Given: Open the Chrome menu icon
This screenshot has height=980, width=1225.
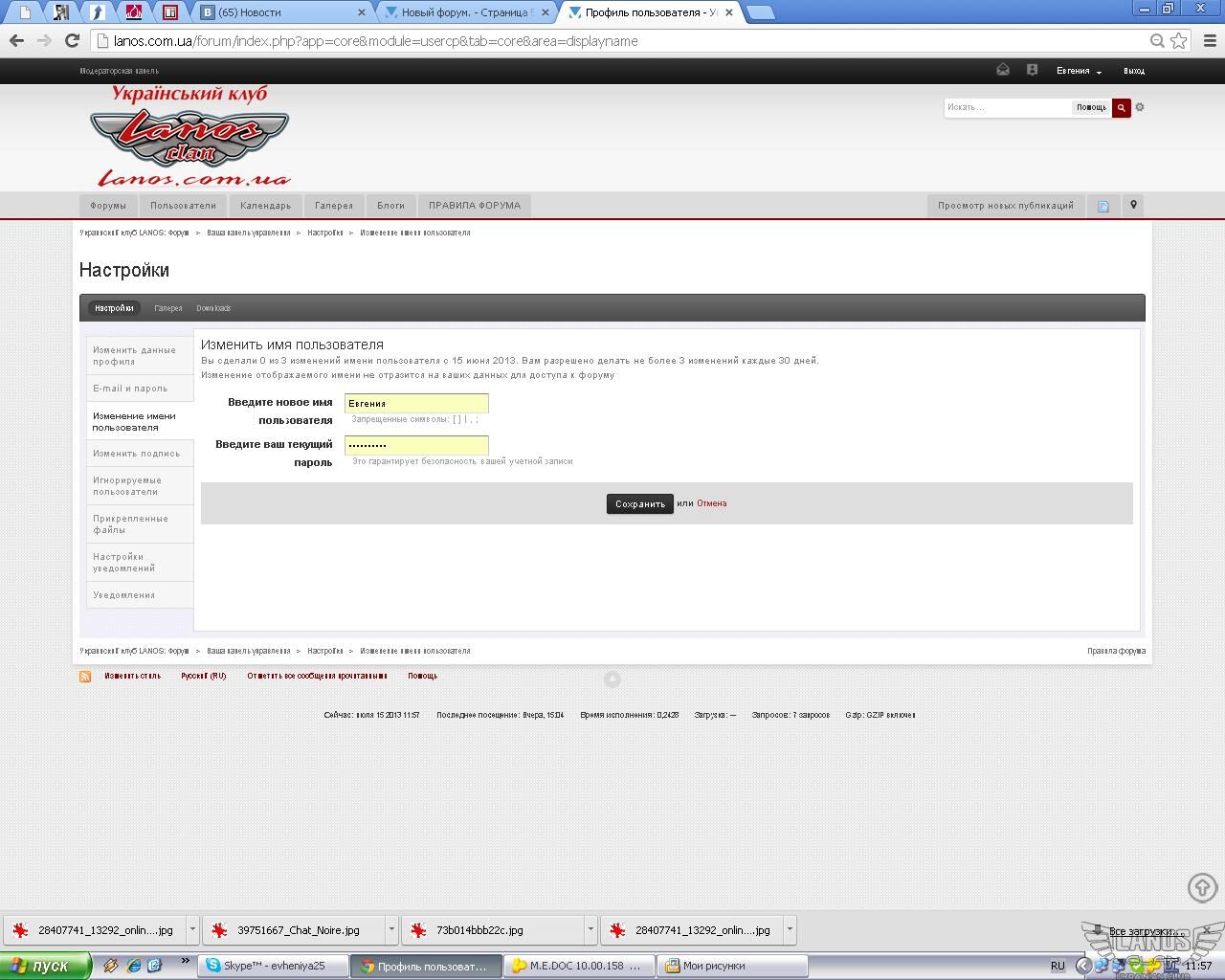Looking at the screenshot, I should coord(1210,40).
